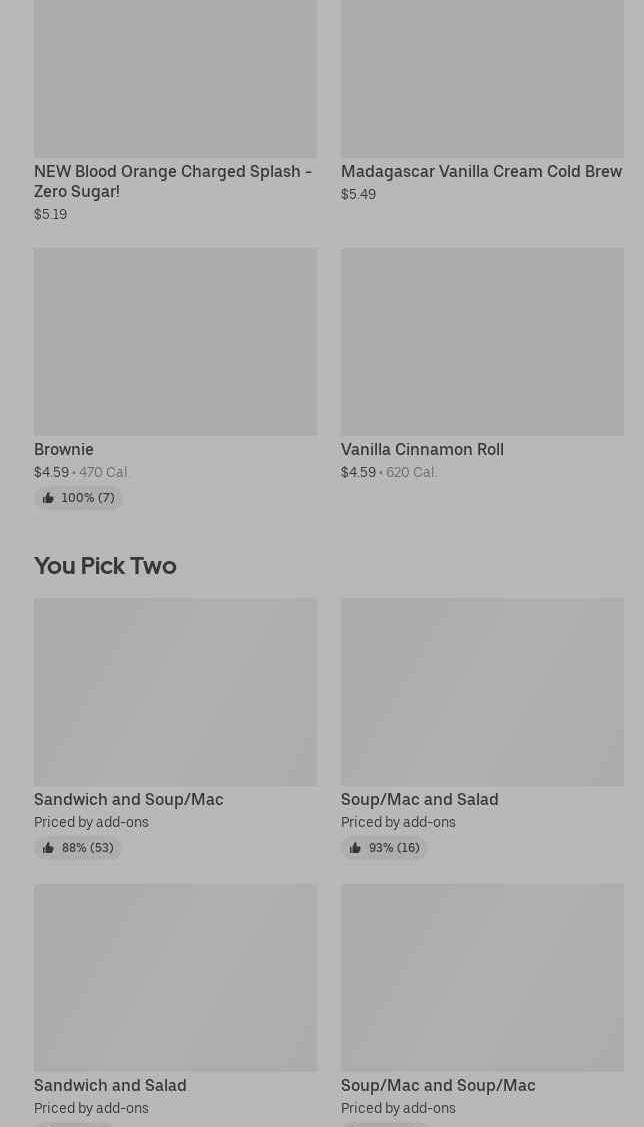Choose the Soup/Mac and Soup/Mac image tile
The width and height of the screenshot is (644, 1127).
click(x=482, y=977)
